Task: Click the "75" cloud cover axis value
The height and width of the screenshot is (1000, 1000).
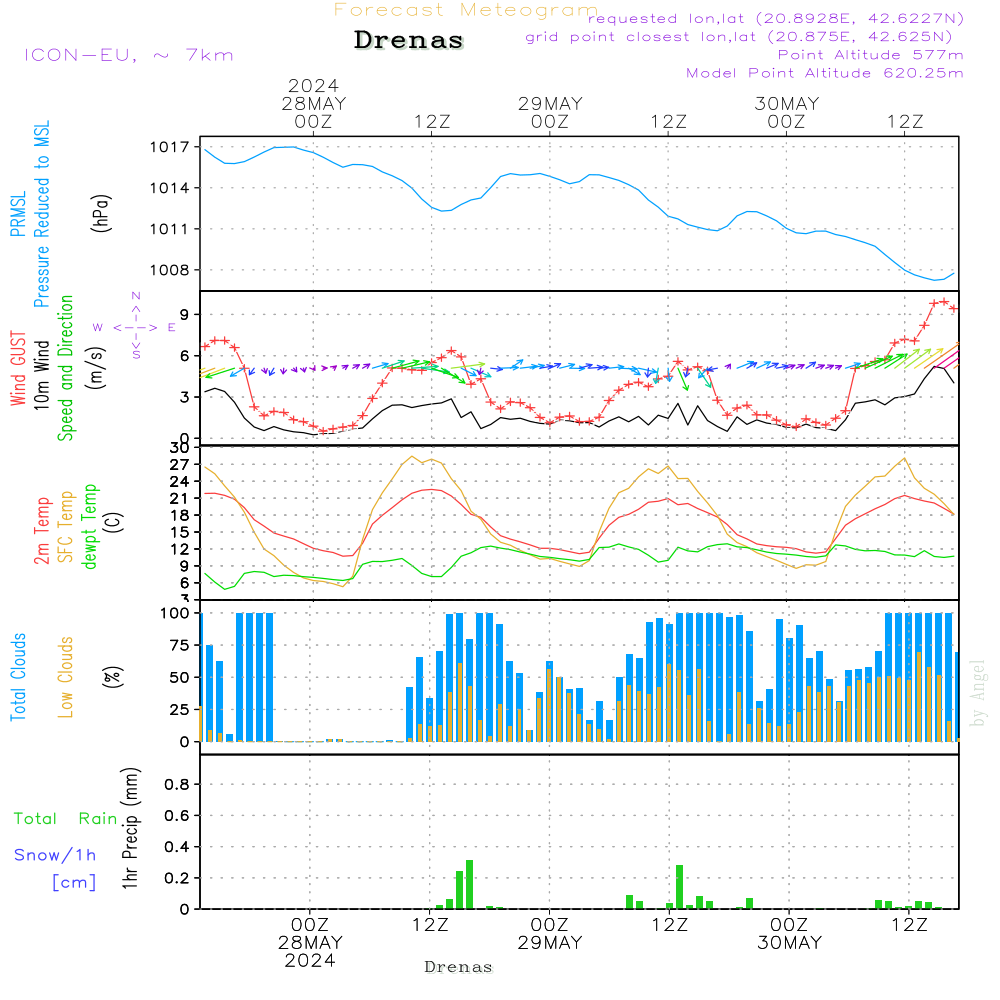Action: click(180, 645)
